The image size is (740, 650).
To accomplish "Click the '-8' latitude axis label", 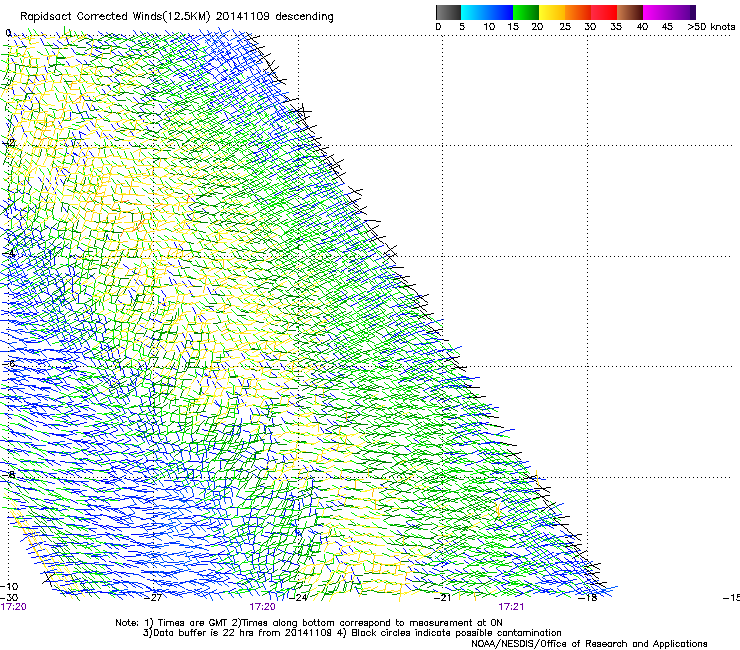I will [8, 475].
